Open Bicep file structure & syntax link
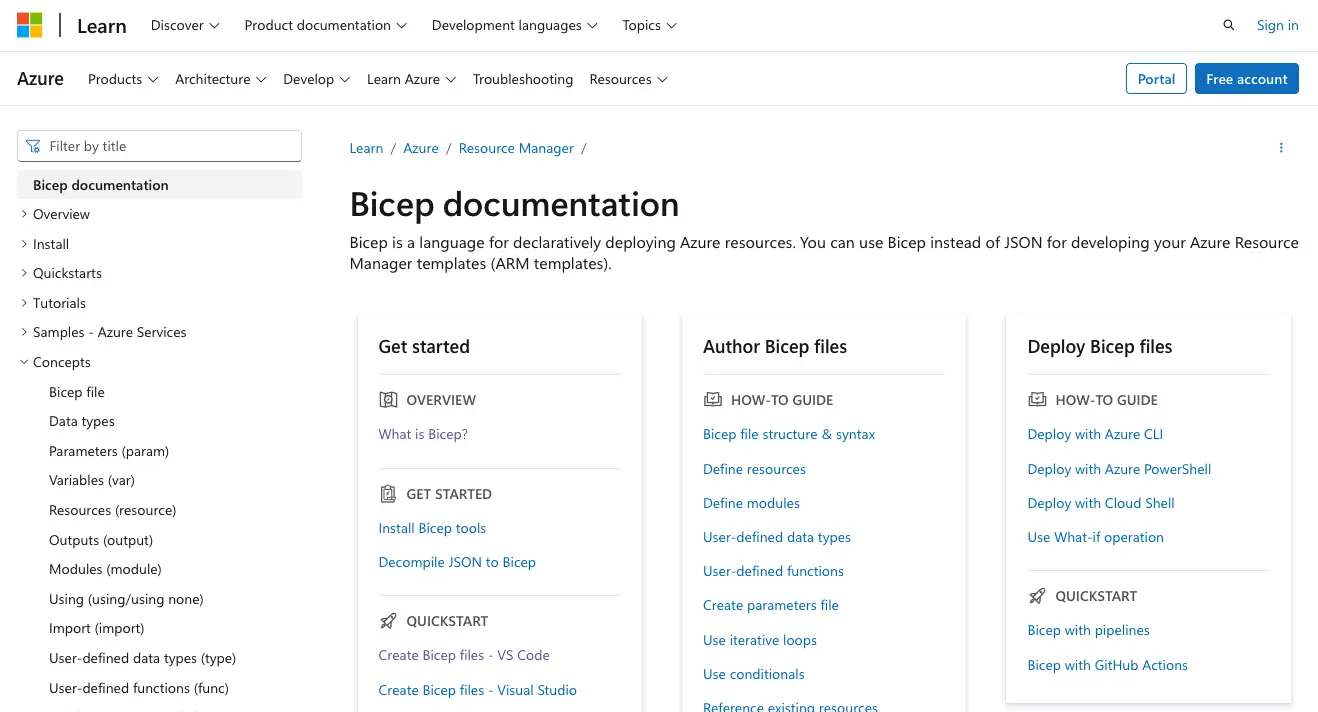The image size is (1318, 712). coord(789,434)
